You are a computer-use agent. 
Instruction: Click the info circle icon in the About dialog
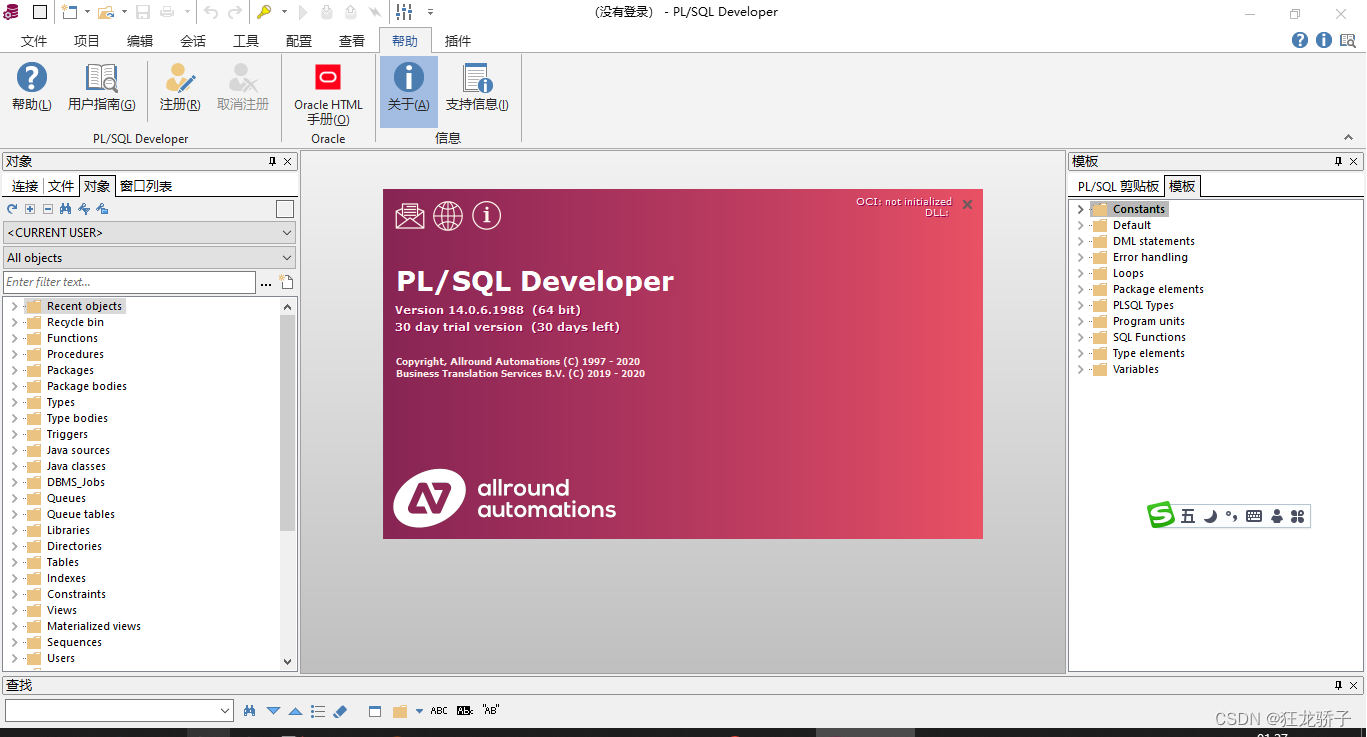[487, 215]
